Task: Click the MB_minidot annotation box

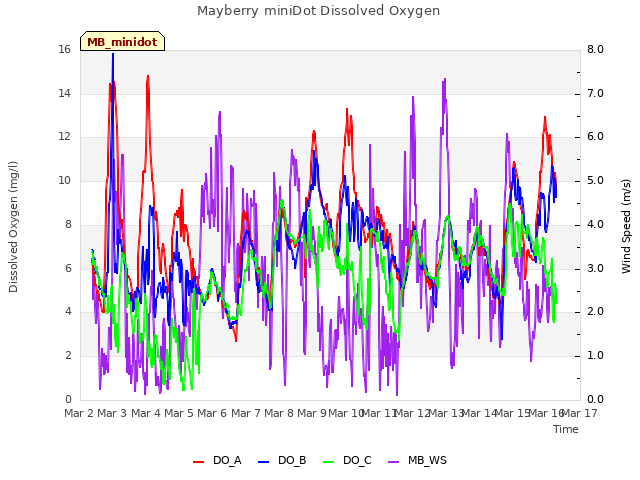Action: tap(122, 41)
